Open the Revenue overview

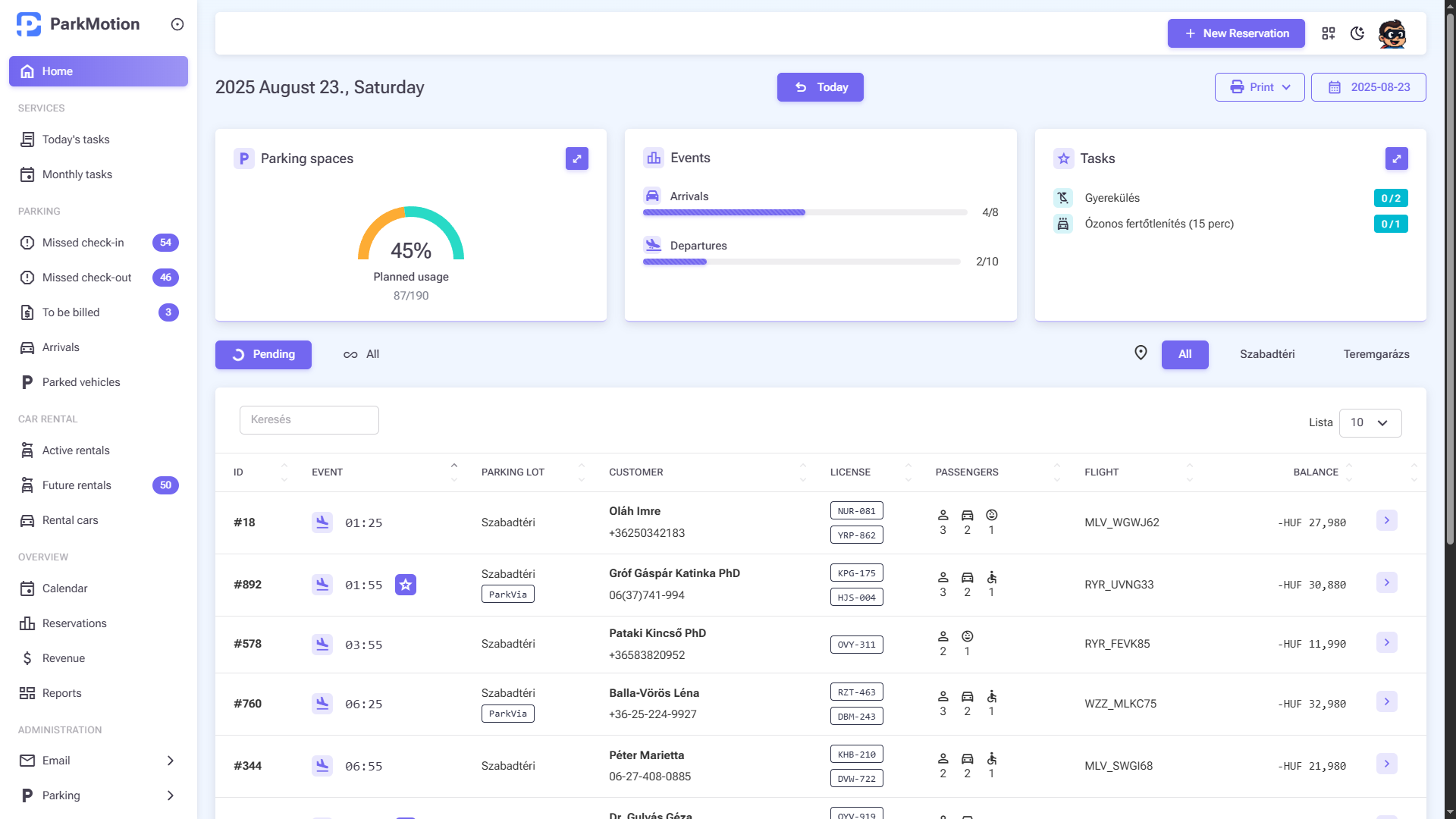point(64,658)
